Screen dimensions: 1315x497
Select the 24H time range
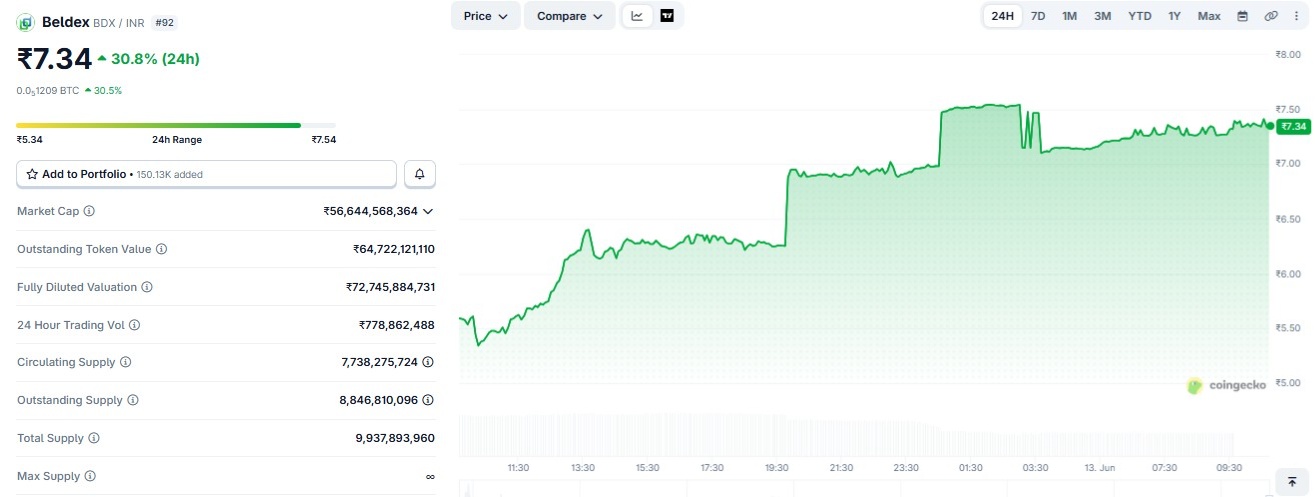pos(1003,16)
